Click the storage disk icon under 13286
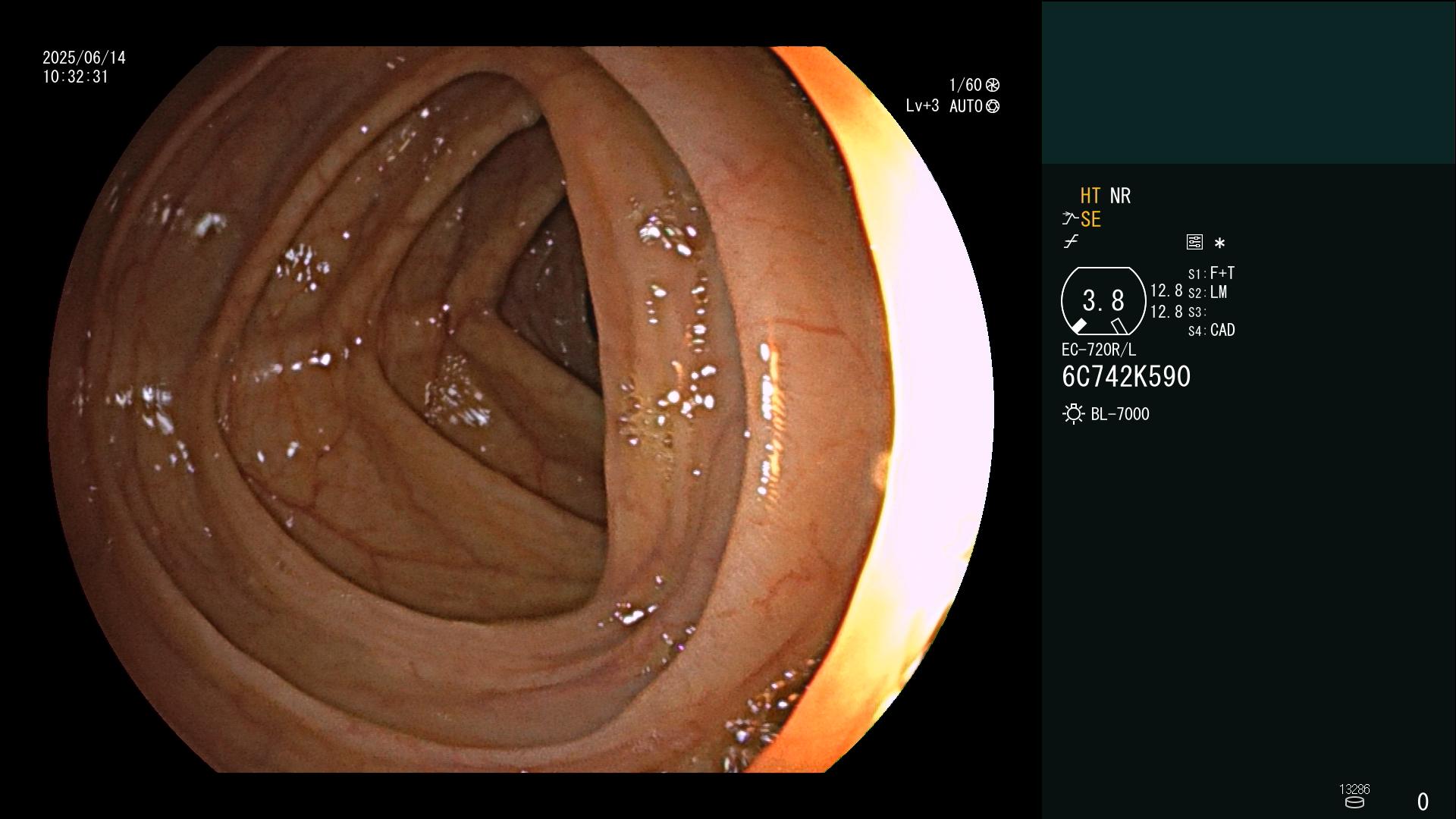The image size is (1456, 819). point(1354,802)
